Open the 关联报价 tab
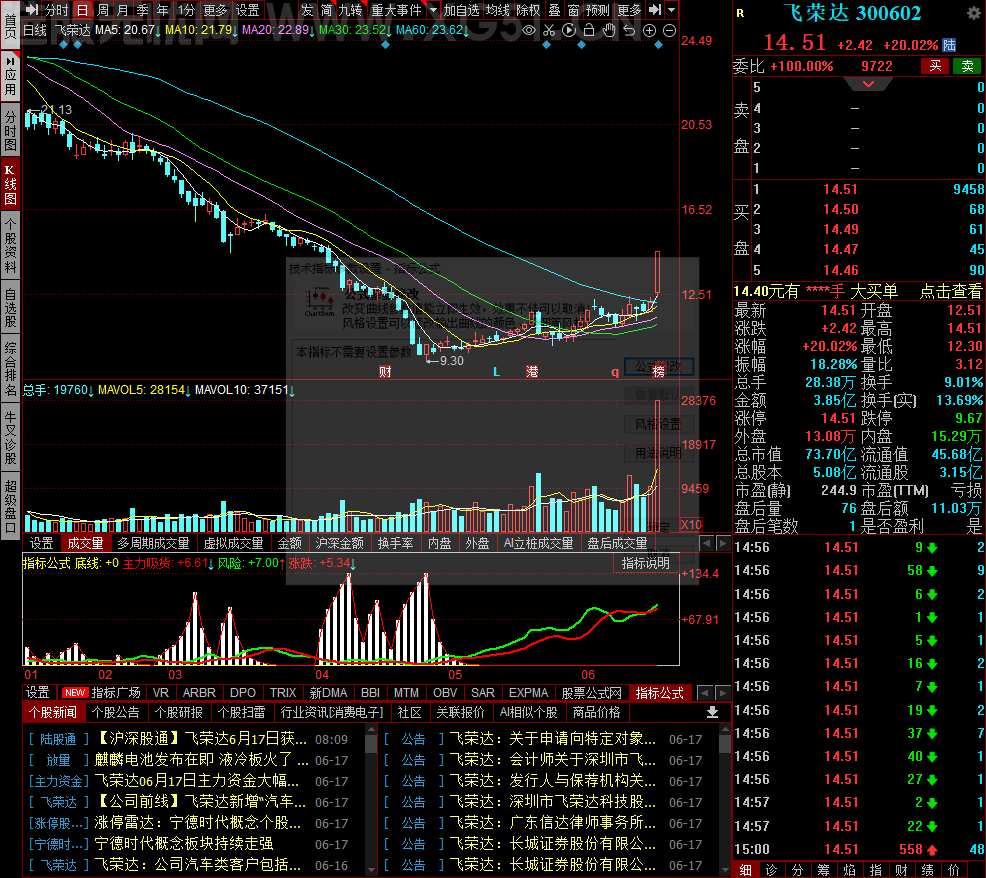 [x=460, y=712]
